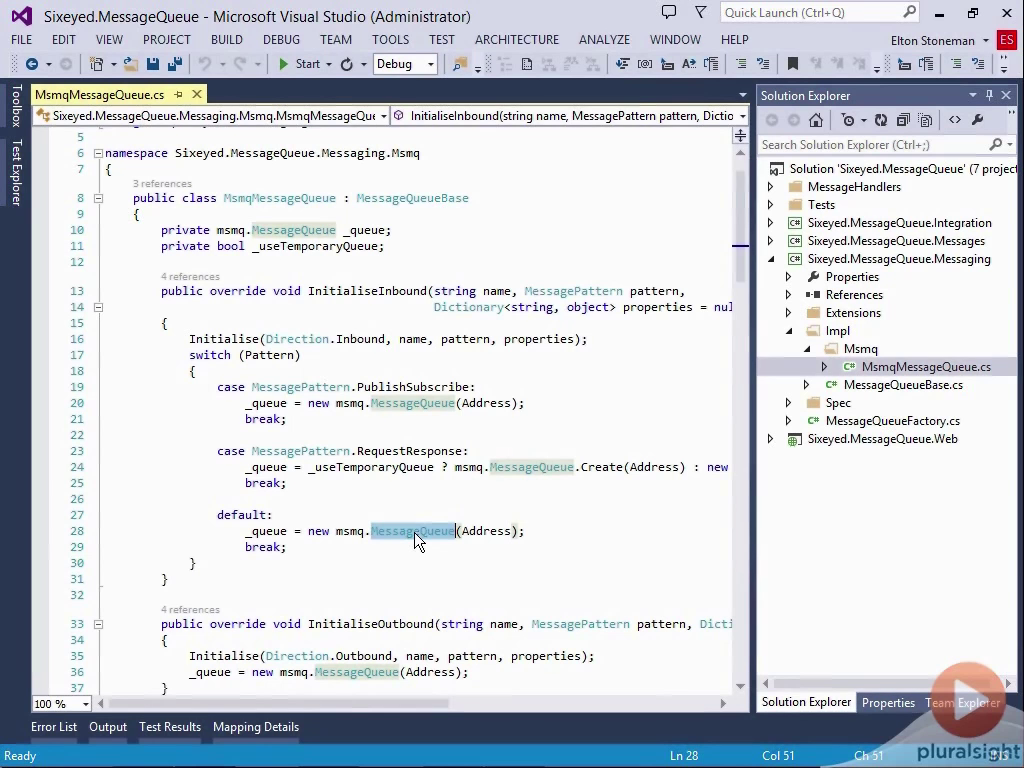Screen dimensions: 1024x768
Task: Open the notifications filter funnel icon
Action: [701, 12]
